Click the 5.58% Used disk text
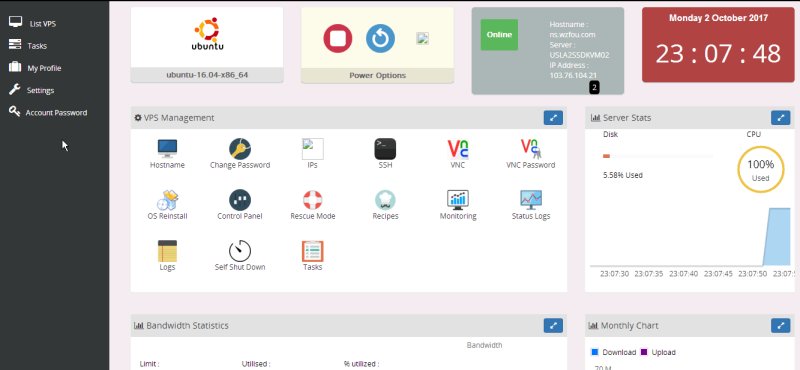Viewport: 800px width, 370px height. point(622,175)
